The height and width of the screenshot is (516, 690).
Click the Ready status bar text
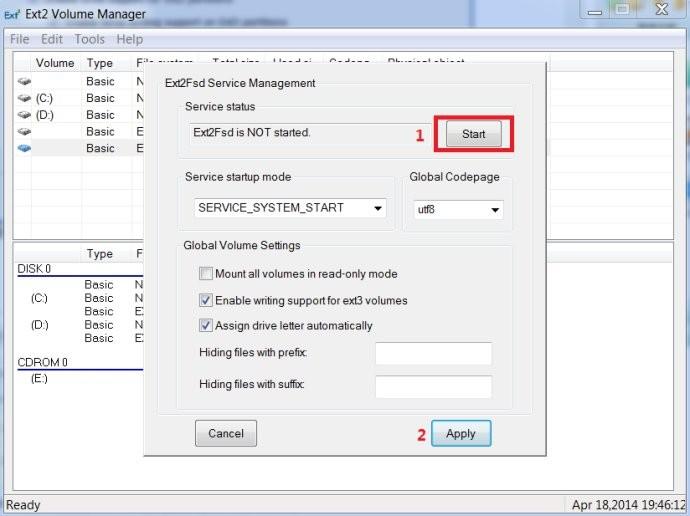tap(23, 505)
